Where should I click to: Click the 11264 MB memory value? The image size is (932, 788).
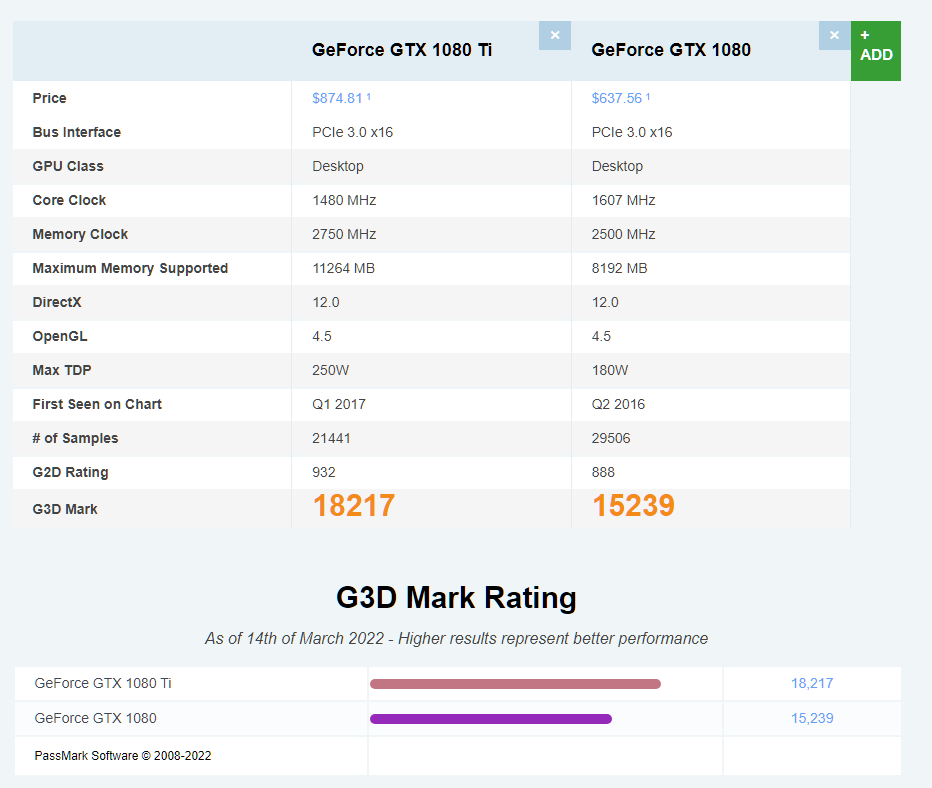[344, 268]
